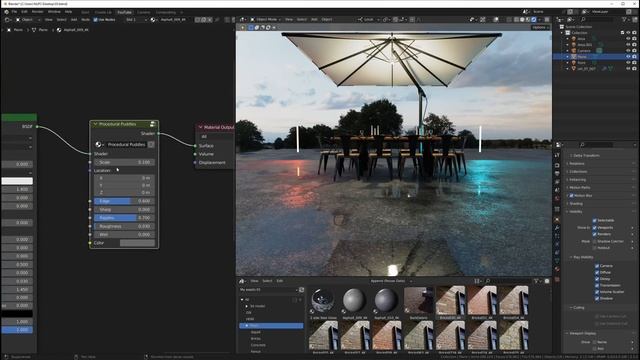Toggle ray visibility Diffuse checkbox
This screenshot has height=360, width=640.
click(597, 272)
